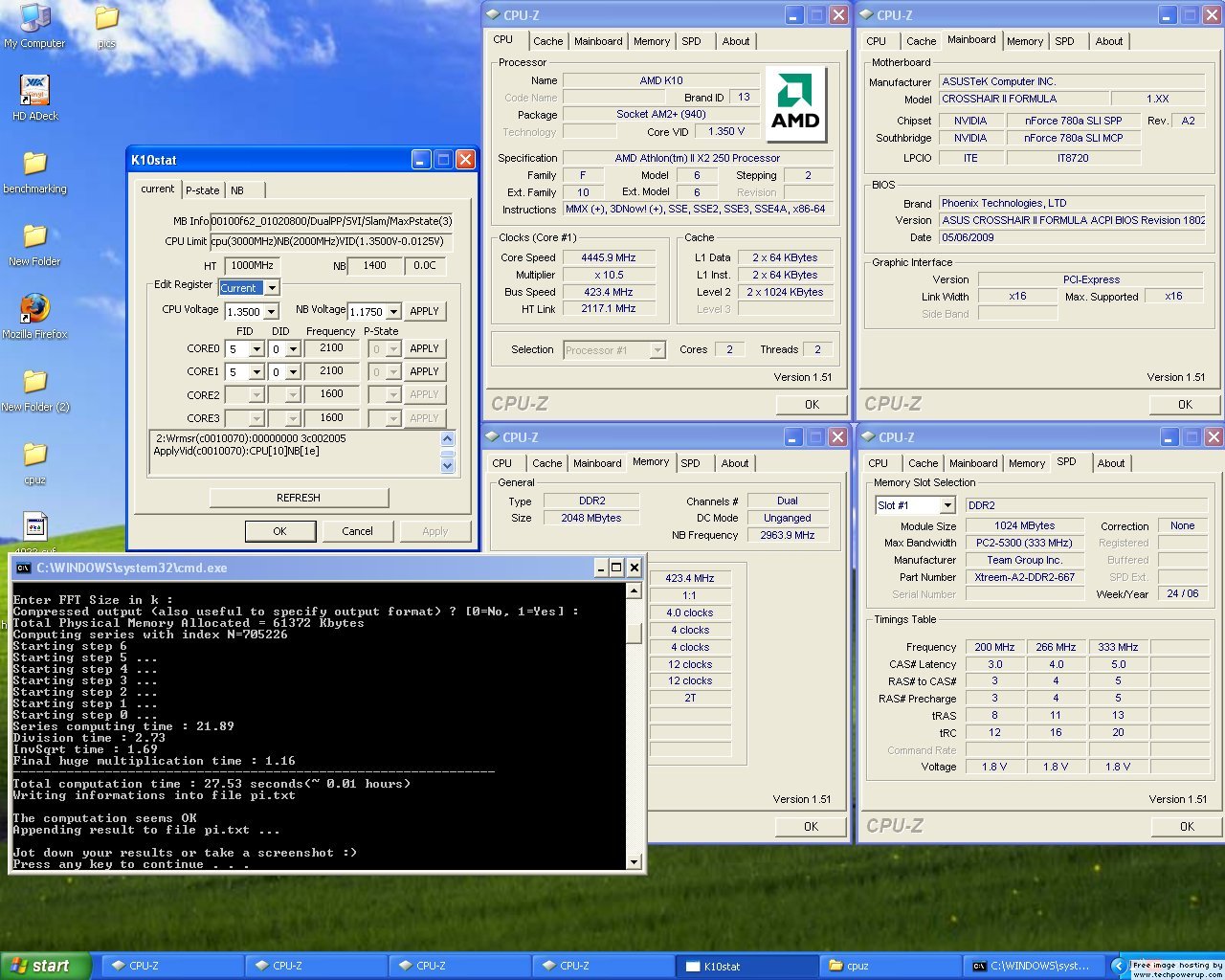
Task: Click Max Bandwidth PC2-5300 (333 MHz)
Action: click(1025, 543)
